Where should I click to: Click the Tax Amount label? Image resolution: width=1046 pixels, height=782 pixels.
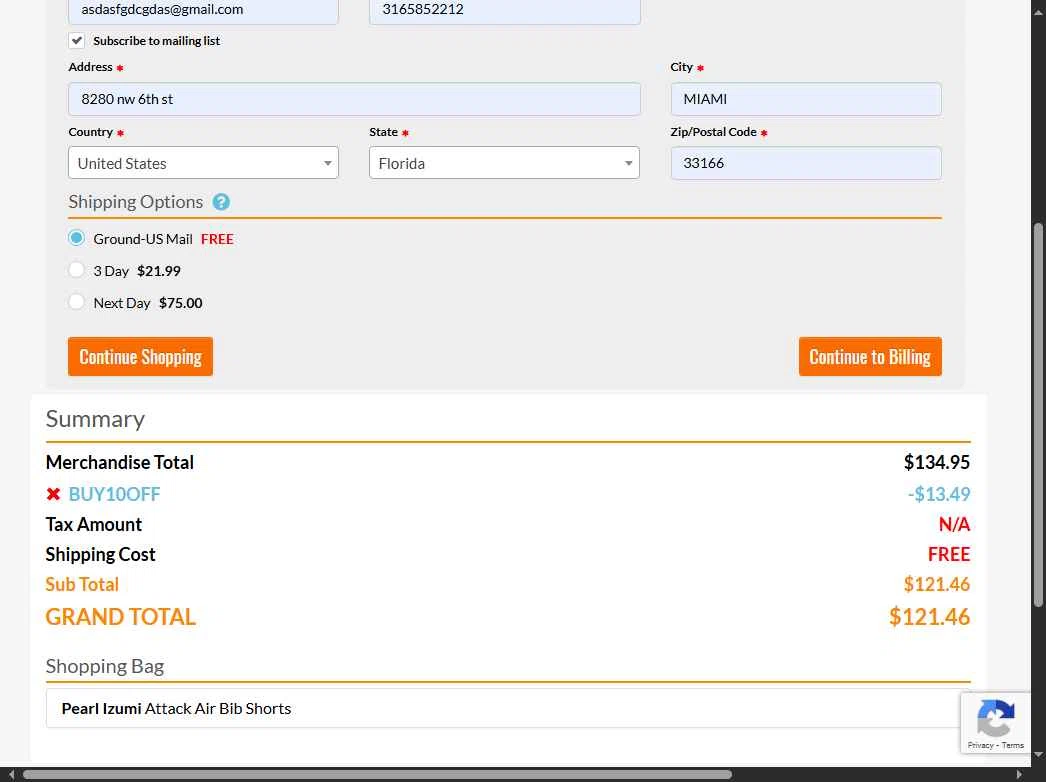(x=94, y=524)
